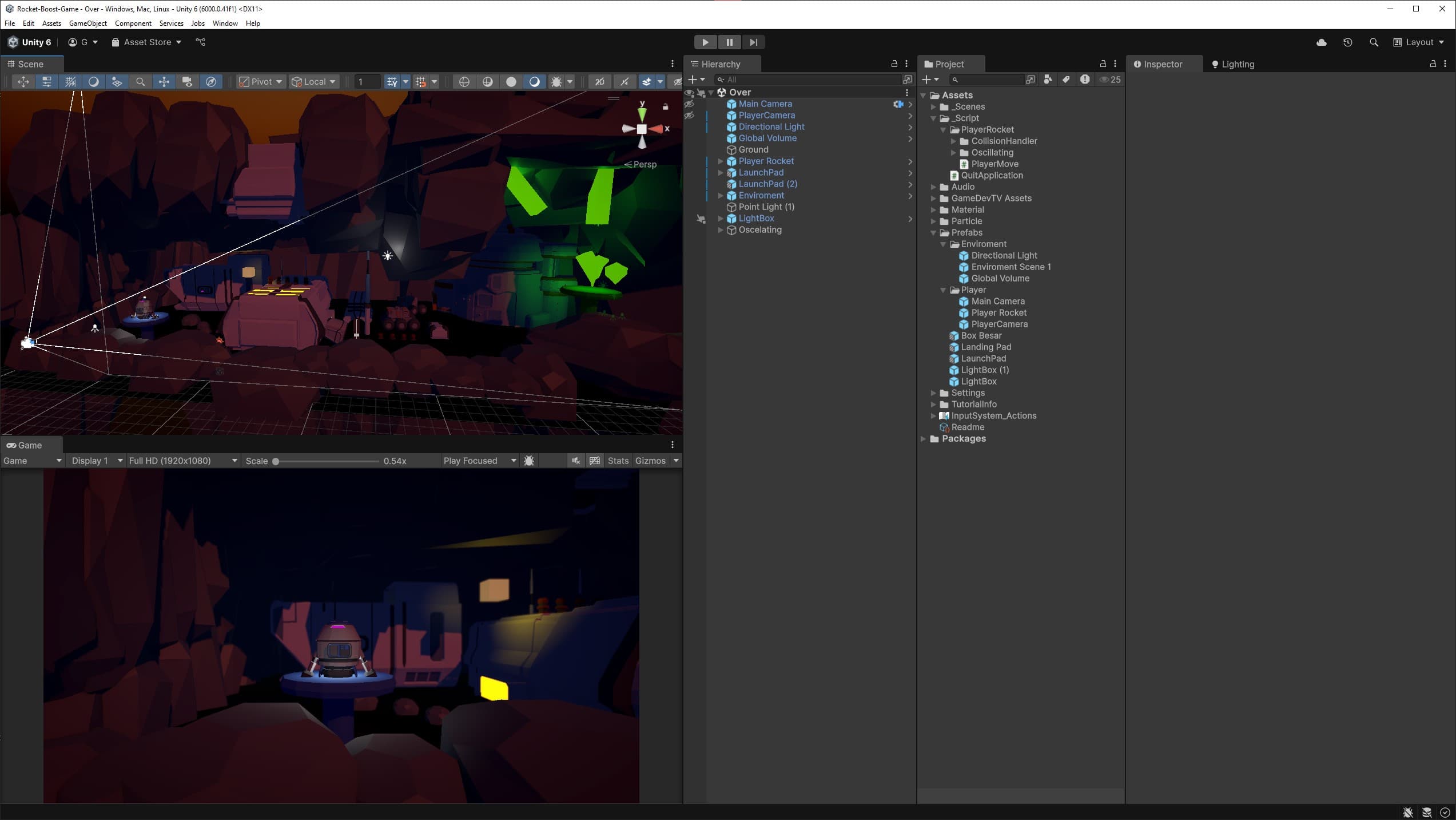Open the Pivot handle position dropdown
Screen dimensions: 1456x820
click(260, 82)
